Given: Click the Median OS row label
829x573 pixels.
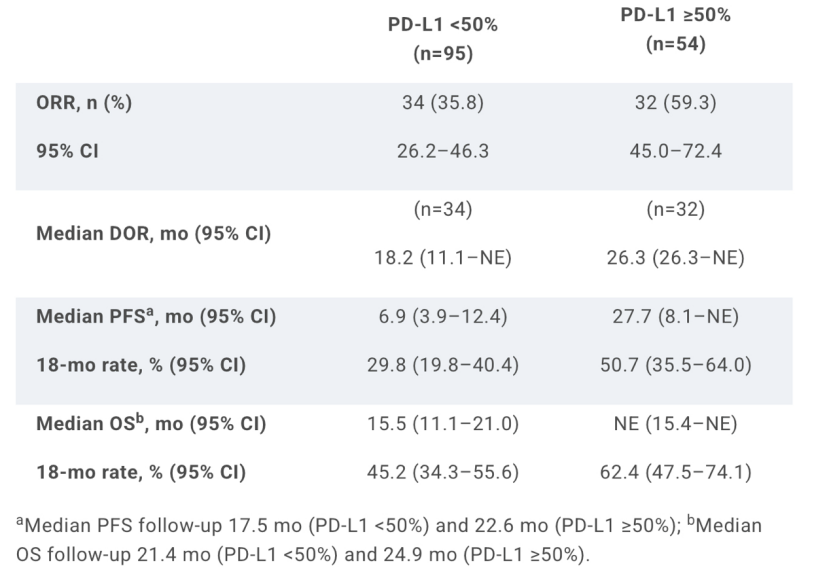Looking at the screenshot, I should point(150,423).
